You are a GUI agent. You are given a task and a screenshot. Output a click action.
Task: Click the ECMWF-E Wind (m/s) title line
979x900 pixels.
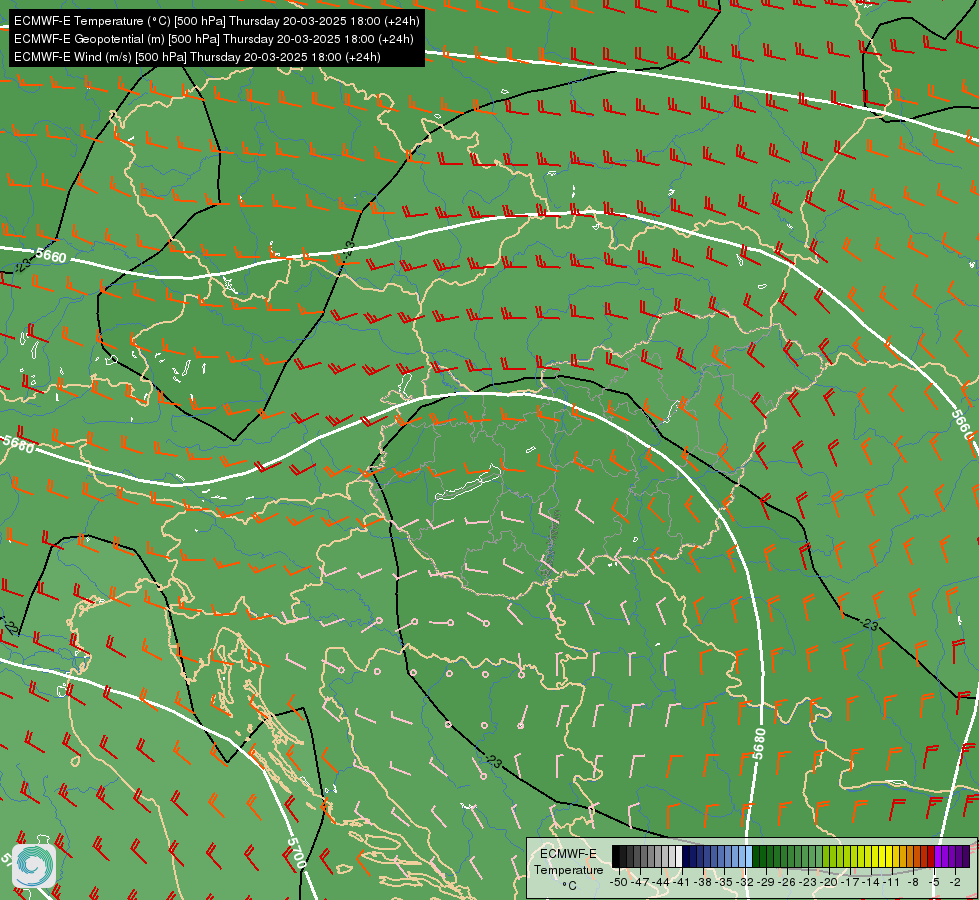pos(197,57)
